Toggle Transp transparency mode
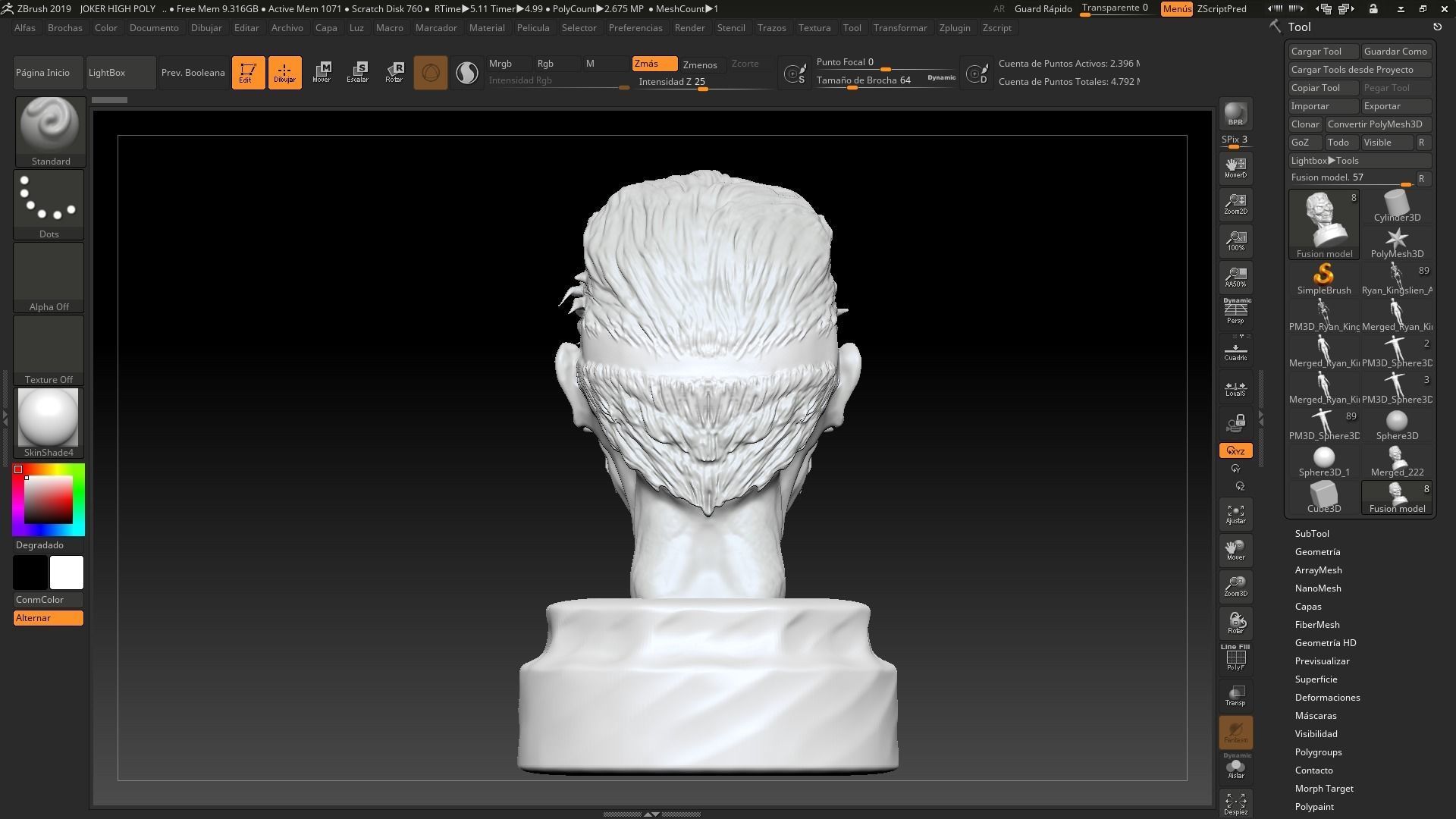The width and height of the screenshot is (1456, 819). [1235, 695]
